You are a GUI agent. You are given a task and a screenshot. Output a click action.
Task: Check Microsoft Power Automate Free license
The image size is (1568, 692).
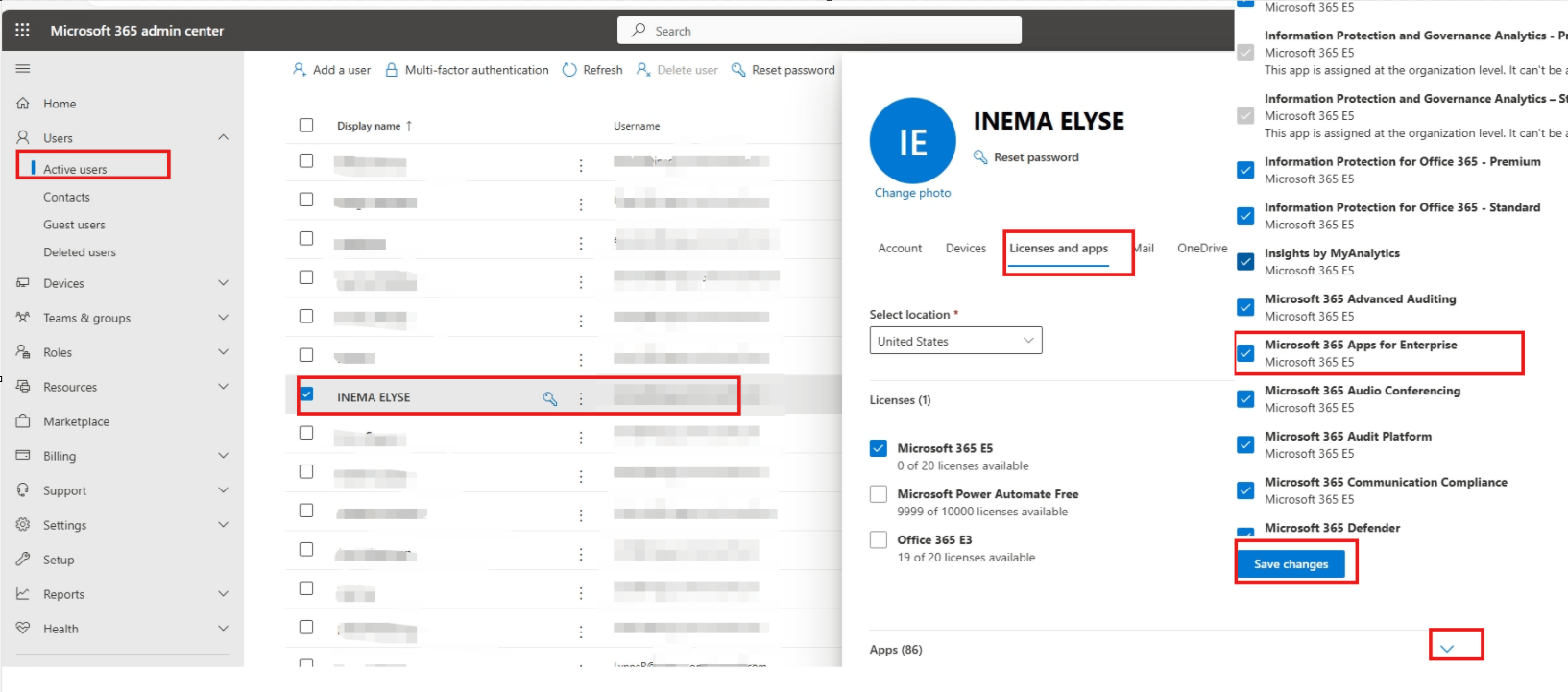point(879,494)
